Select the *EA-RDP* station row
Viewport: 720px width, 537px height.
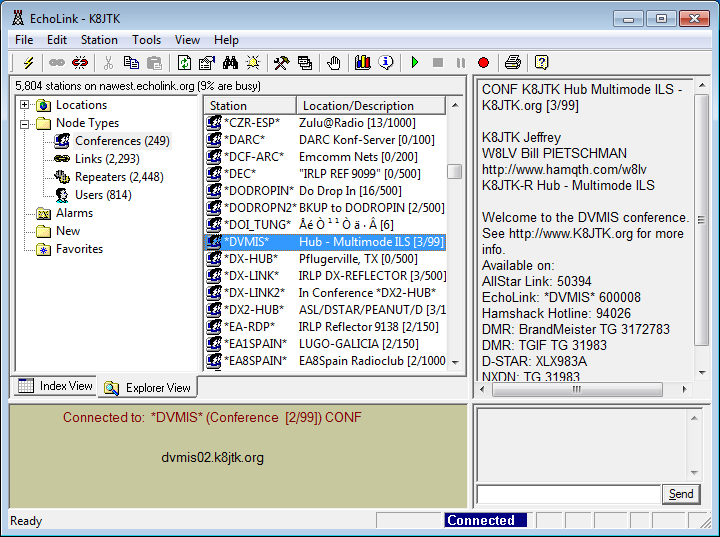coord(325,327)
